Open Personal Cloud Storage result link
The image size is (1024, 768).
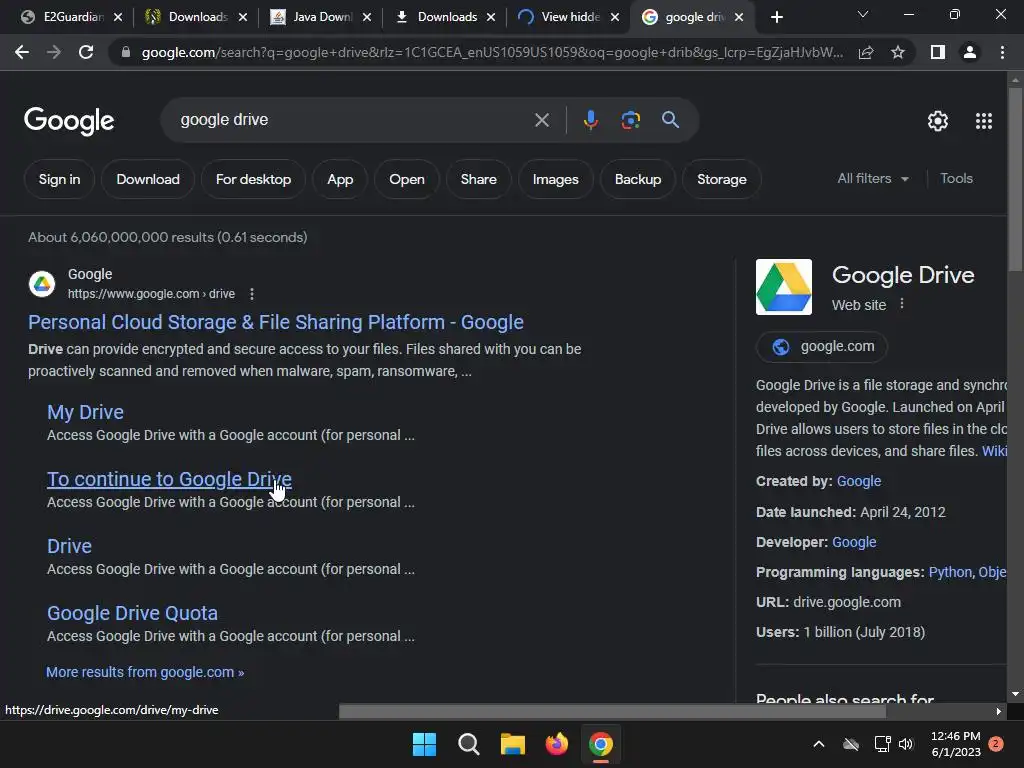[276, 322]
